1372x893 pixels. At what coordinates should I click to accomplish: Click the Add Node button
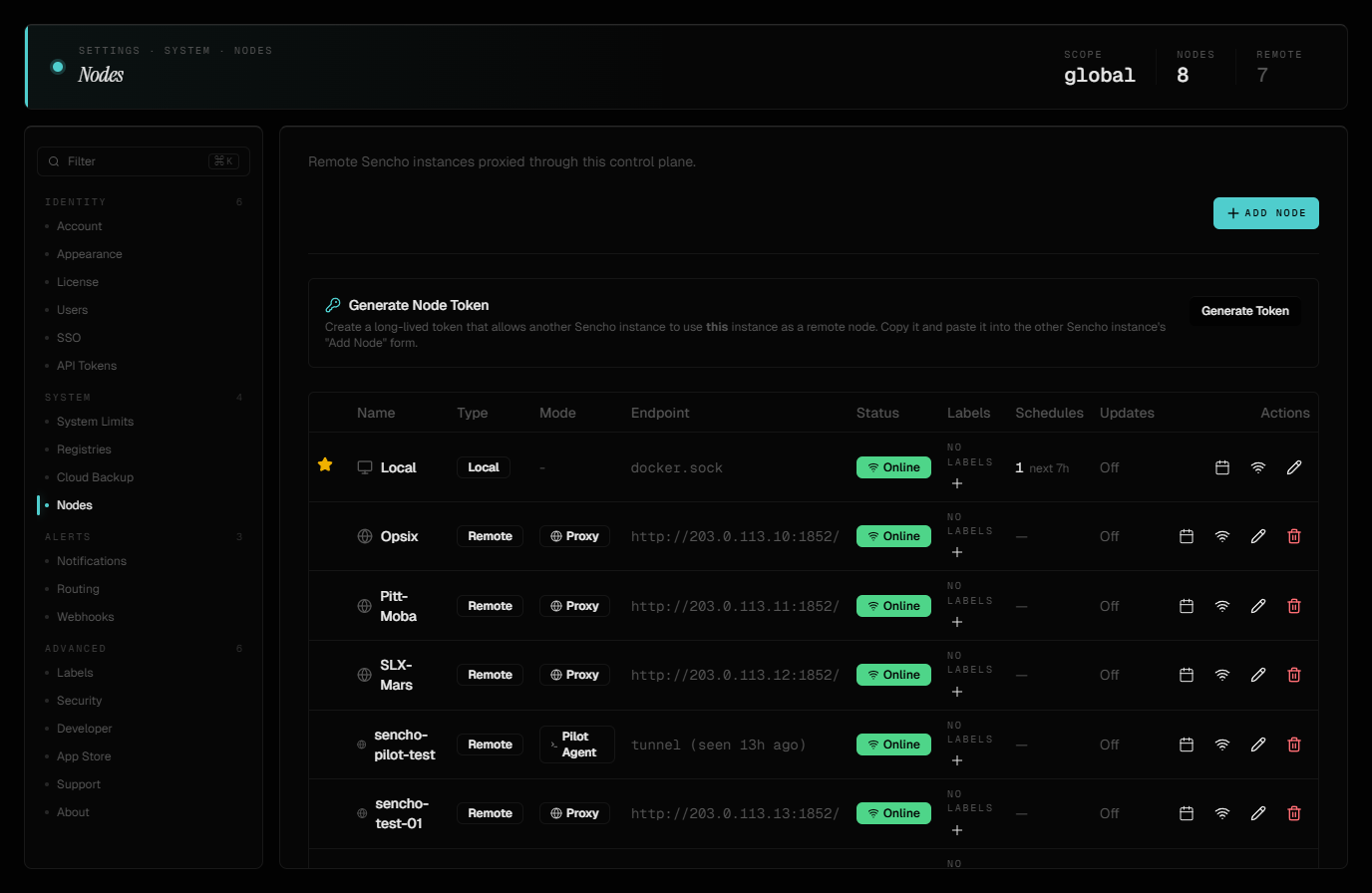[1266, 213]
